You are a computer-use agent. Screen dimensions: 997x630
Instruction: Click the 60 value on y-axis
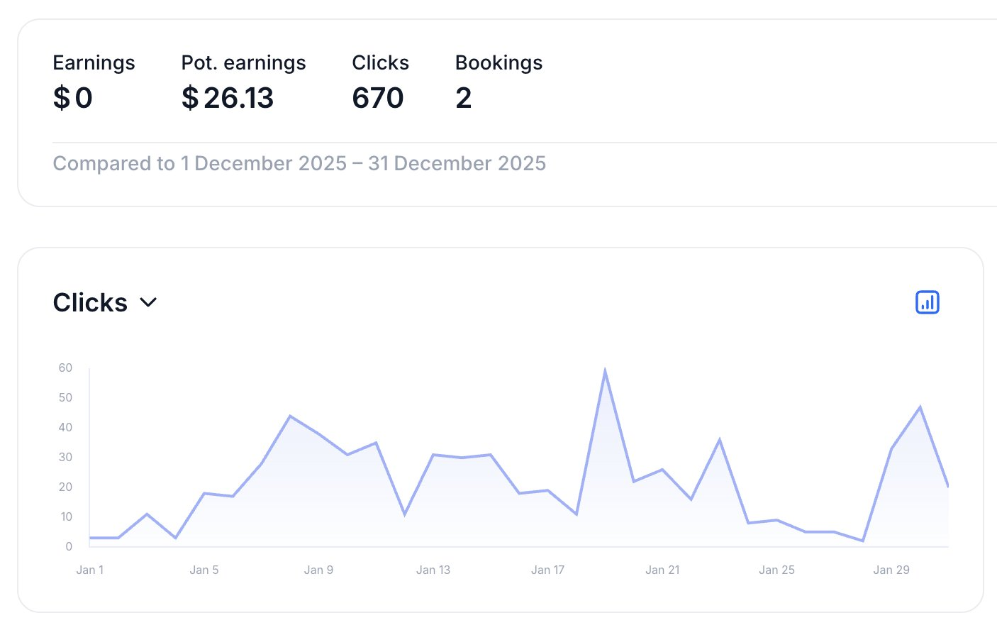click(65, 367)
